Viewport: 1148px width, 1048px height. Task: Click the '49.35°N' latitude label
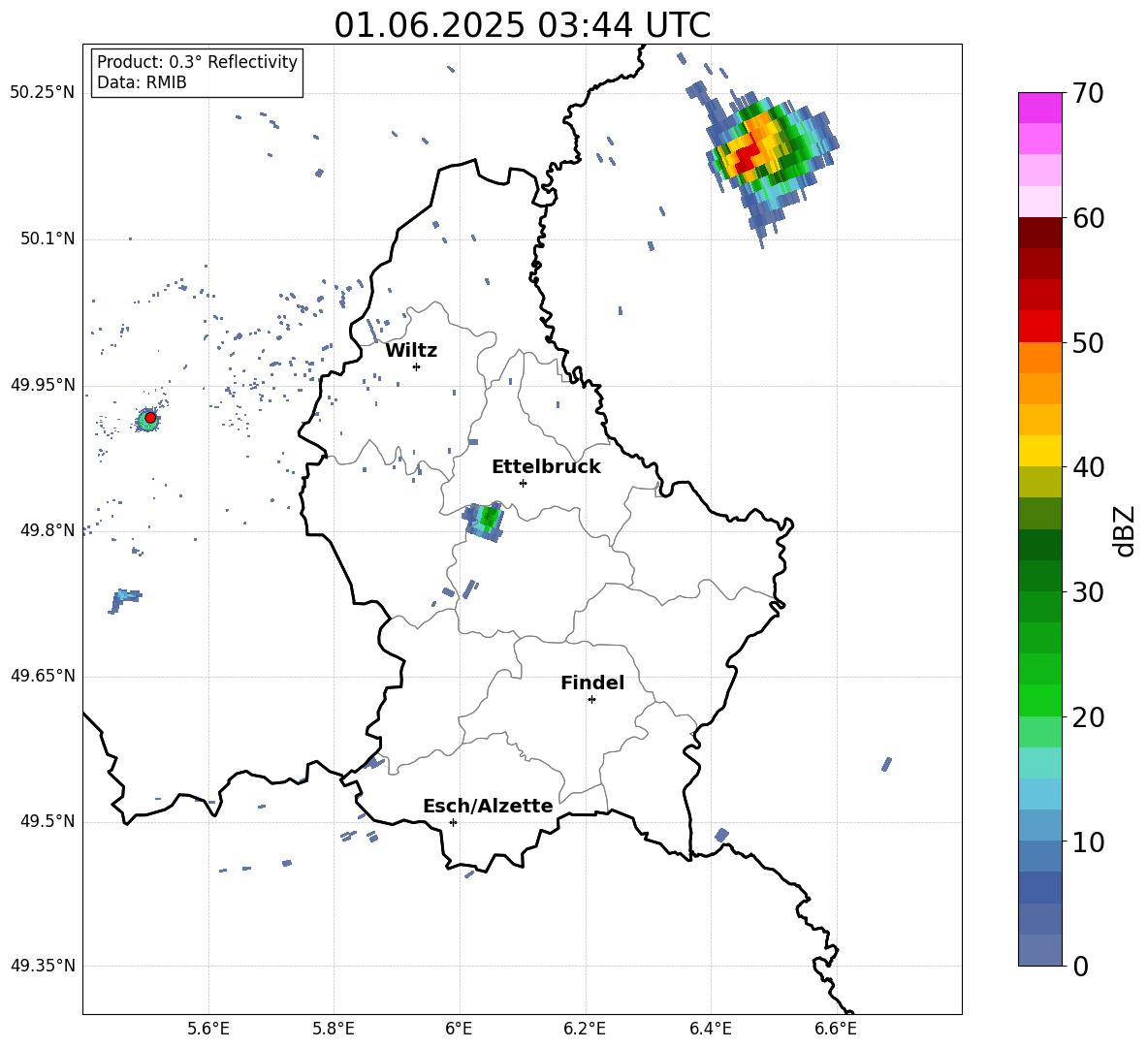43,966
